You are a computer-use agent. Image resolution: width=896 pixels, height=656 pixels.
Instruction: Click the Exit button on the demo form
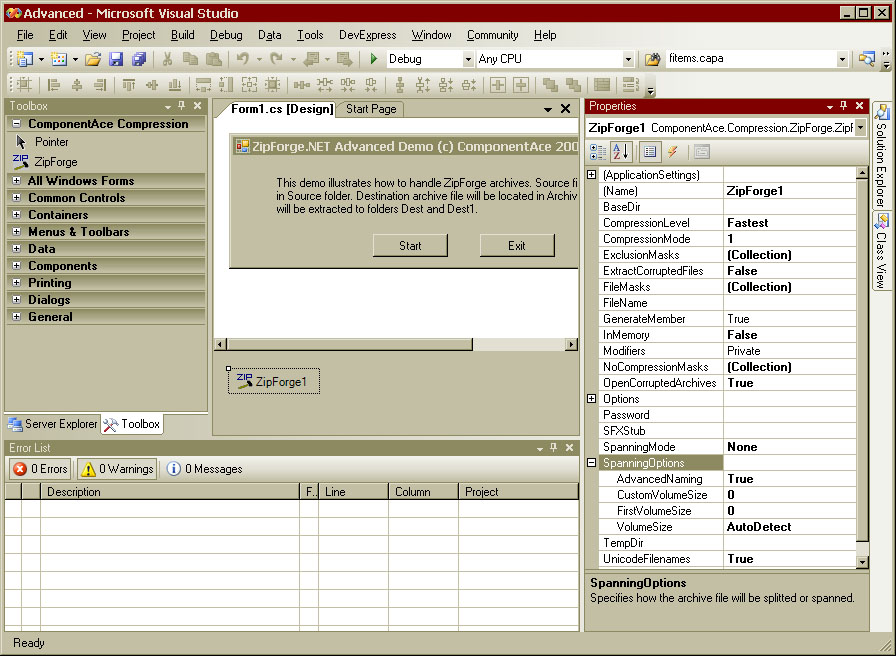click(x=517, y=245)
